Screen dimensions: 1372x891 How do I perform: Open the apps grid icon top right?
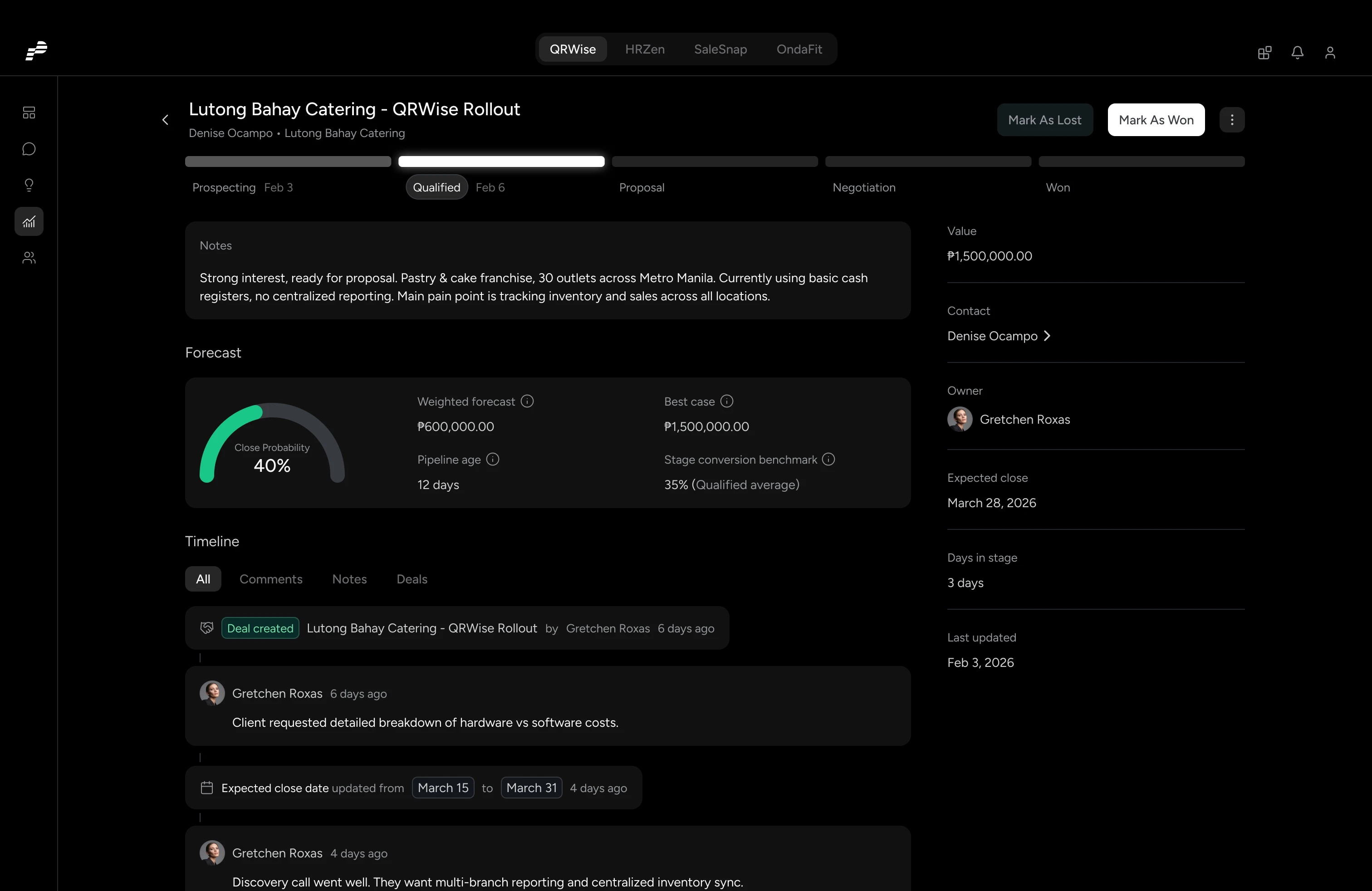pos(1264,53)
